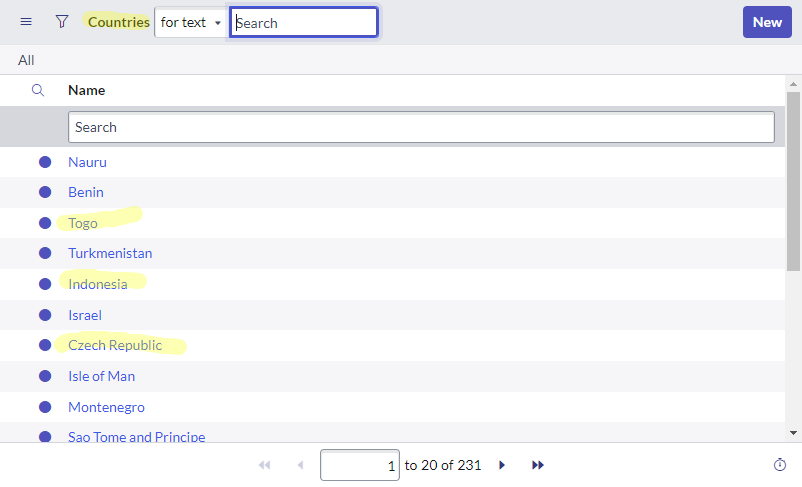This screenshot has height=487, width=802.
Task: Create a new country with New
Action: pos(767,22)
